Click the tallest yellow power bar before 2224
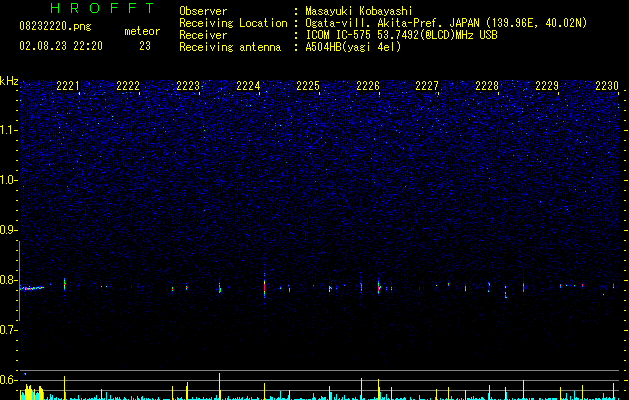This screenshot has width=629, height=400. click(x=219, y=386)
